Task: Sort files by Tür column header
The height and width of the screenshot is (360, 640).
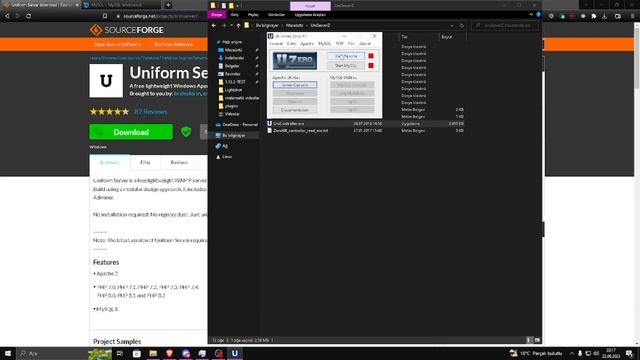Action: tap(418, 37)
